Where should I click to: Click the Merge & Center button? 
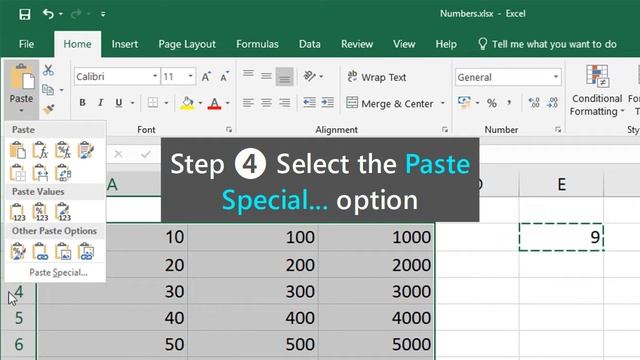click(389, 103)
